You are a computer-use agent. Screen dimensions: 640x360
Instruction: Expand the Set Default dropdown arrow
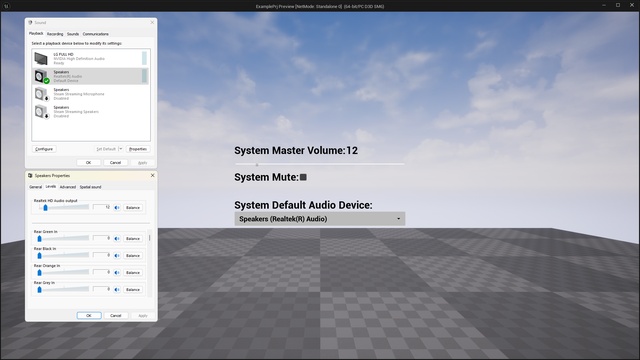[x=120, y=149]
